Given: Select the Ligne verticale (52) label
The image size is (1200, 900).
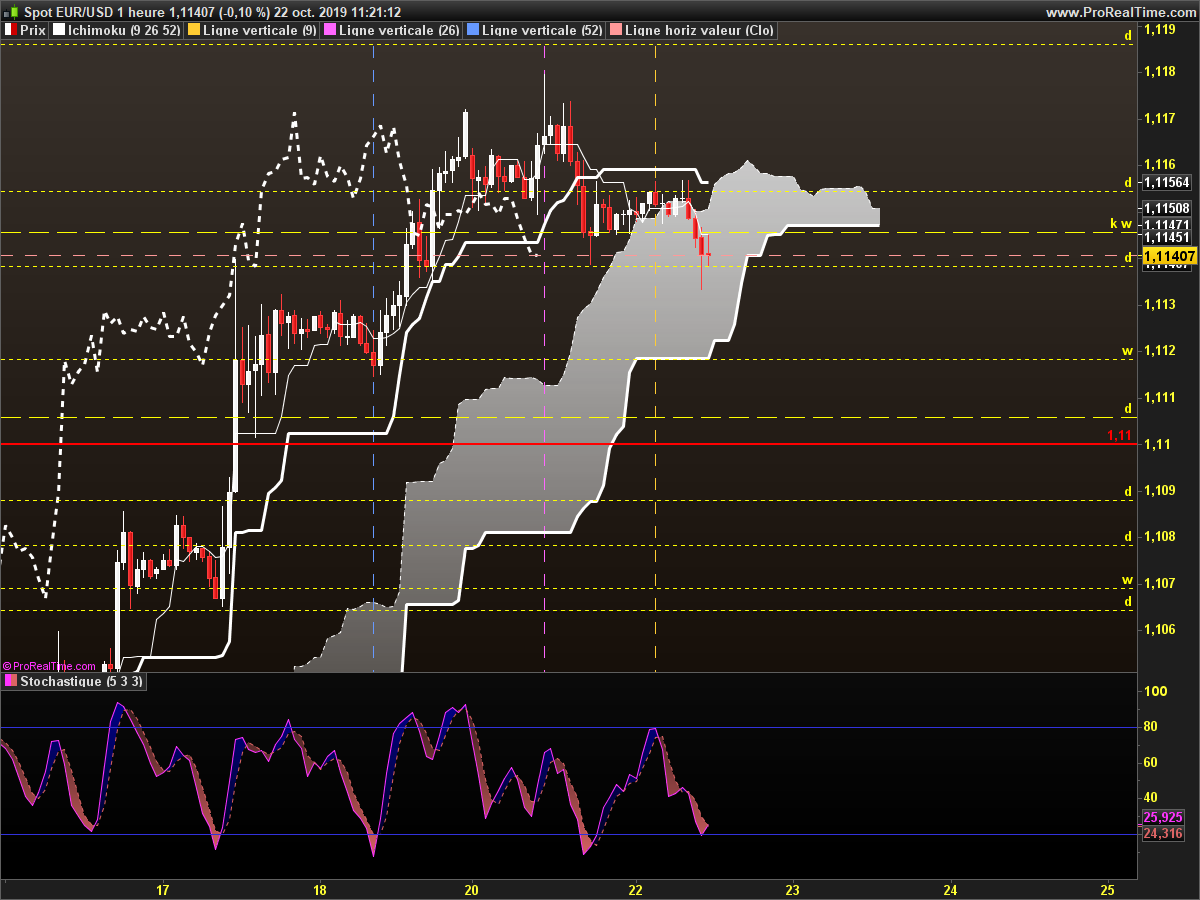Looking at the screenshot, I should (x=542, y=31).
